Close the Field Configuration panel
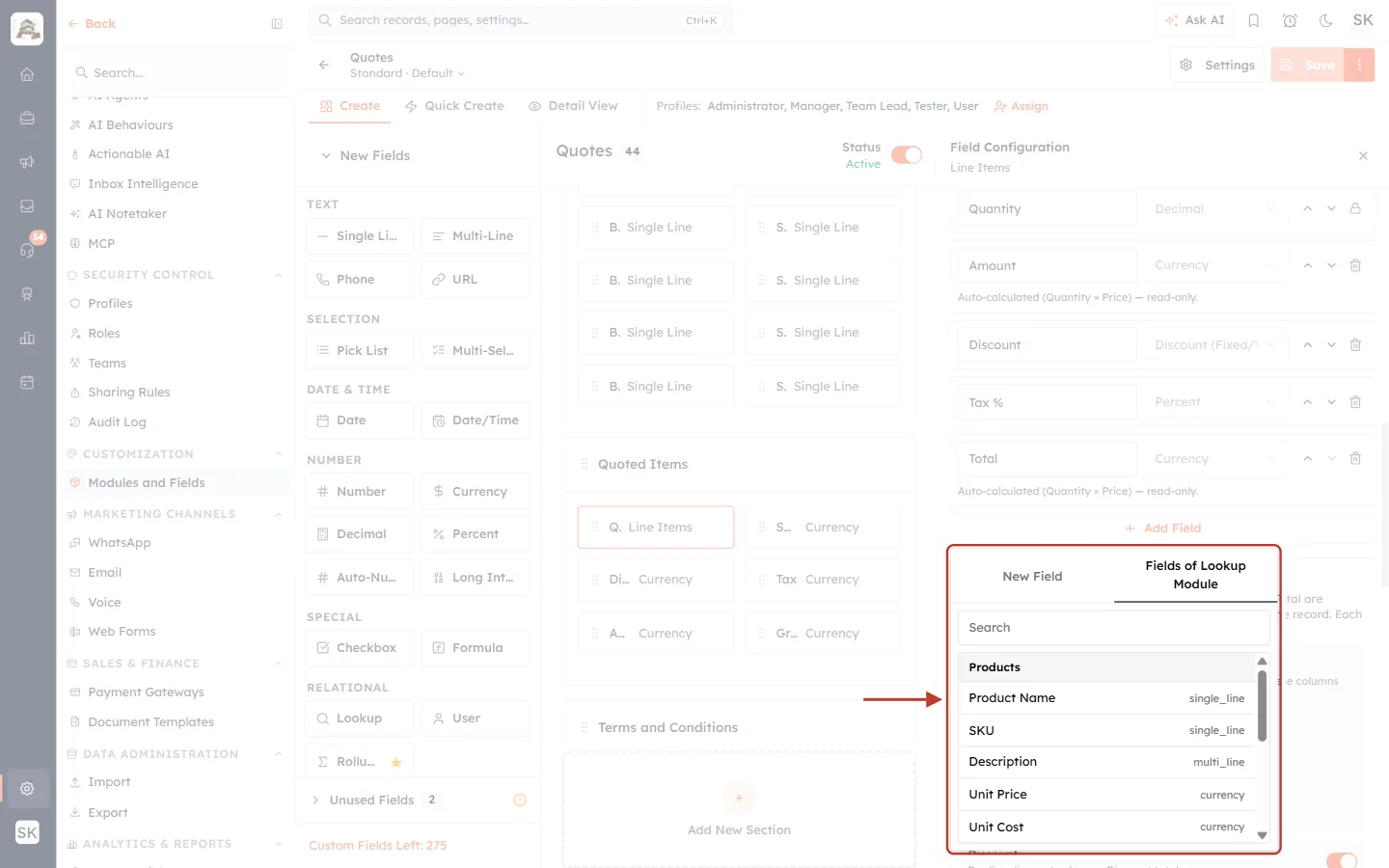 pos(1363,155)
